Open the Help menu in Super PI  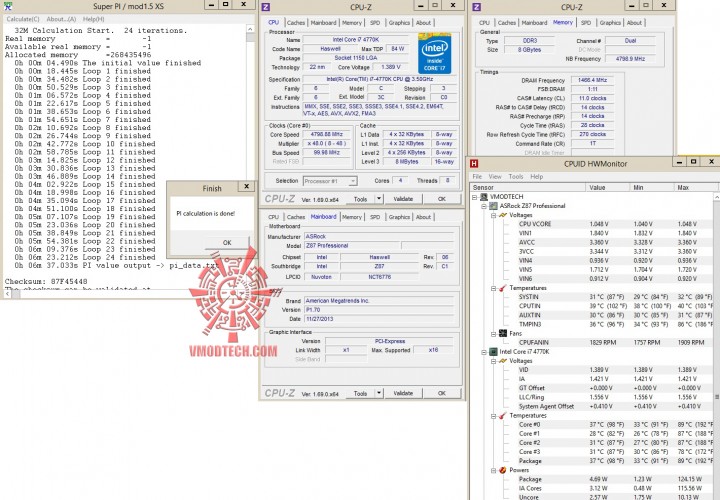[93, 19]
